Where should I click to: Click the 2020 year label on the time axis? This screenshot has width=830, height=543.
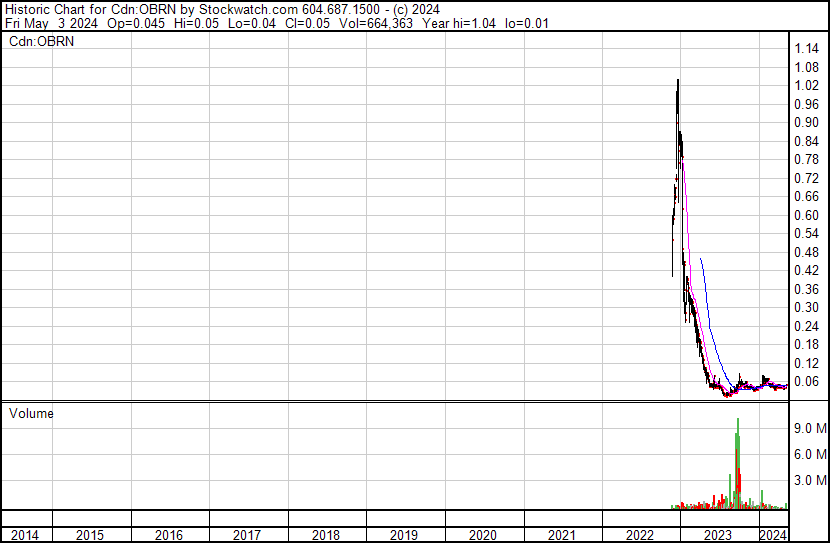(483, 535)
